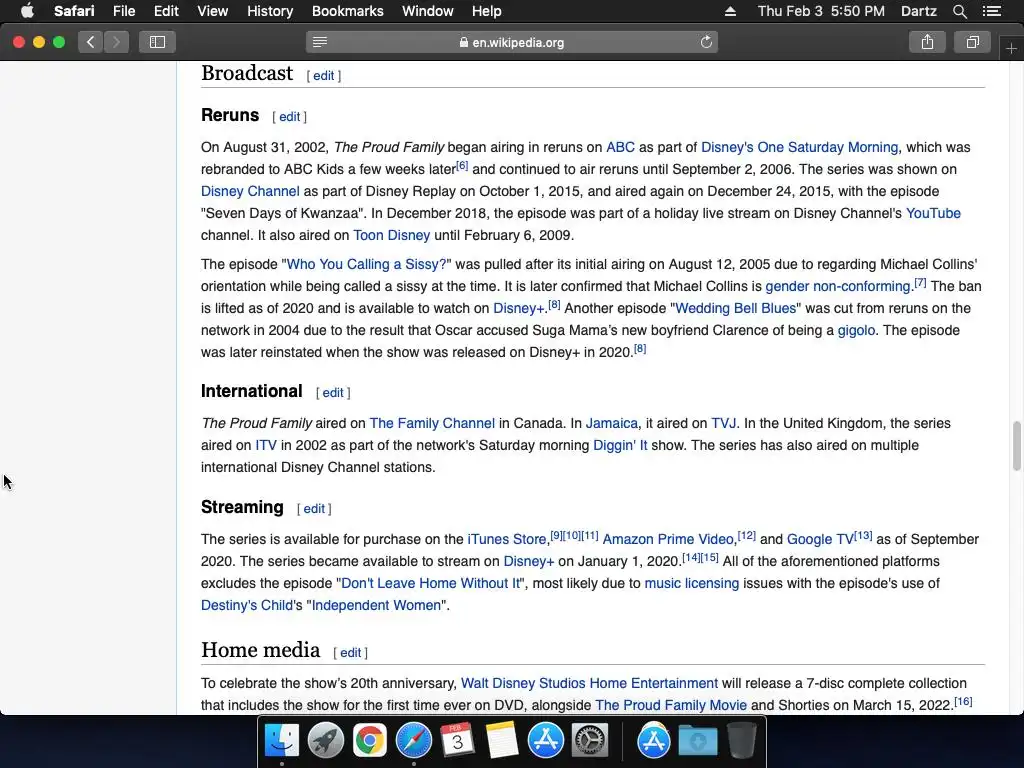The image size is (1024, 768).
Task: Follow the ITV link
Action: point(266,445)
